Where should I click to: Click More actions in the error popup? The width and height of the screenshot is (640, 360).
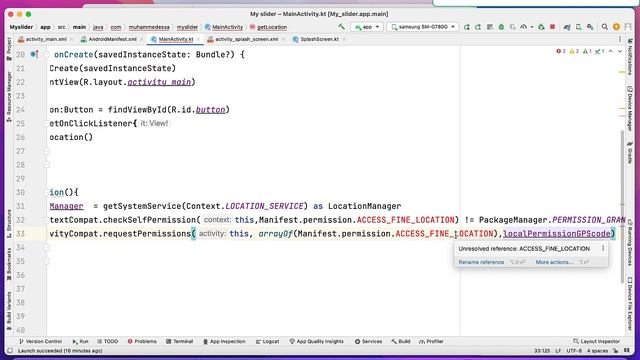pos(554,262)
